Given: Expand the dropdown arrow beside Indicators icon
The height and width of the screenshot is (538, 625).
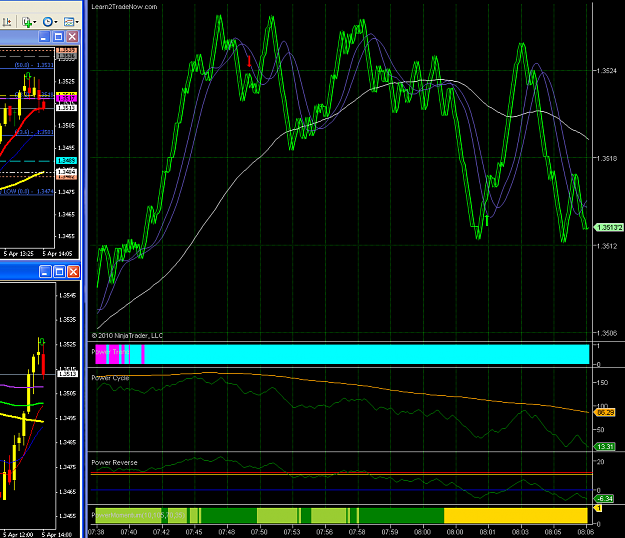Looking at the screenshot, I should (35, 22).
